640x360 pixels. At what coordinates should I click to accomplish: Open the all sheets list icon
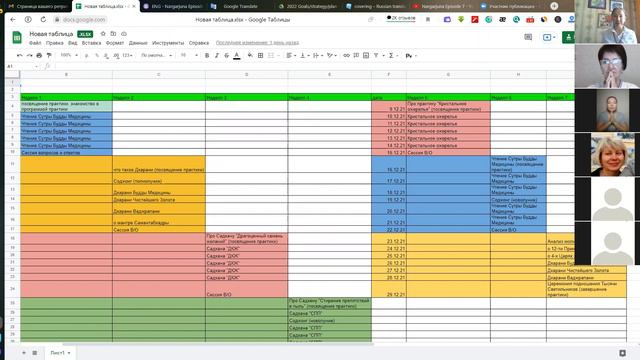35,353
